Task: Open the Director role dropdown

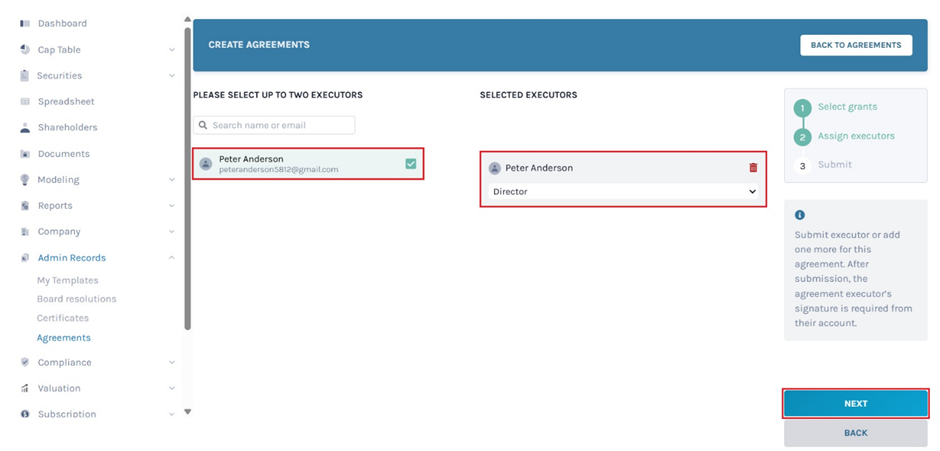Action: 623,191
